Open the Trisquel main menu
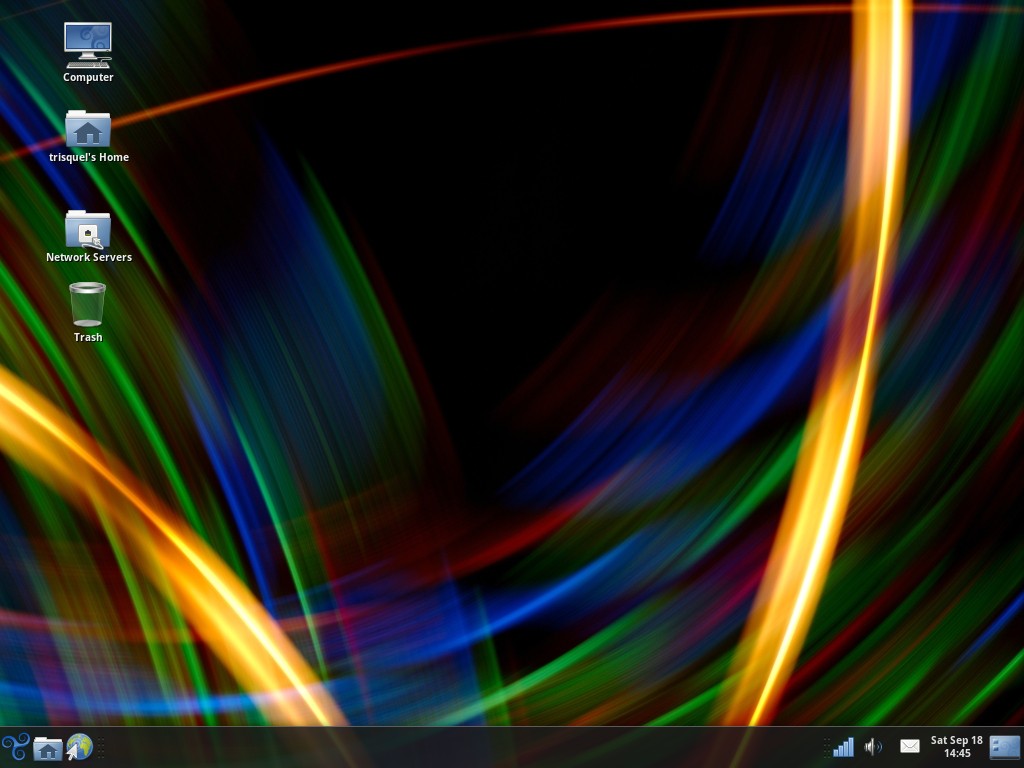The height and width of the screenshot is (768, 1024). click(15, 747)
